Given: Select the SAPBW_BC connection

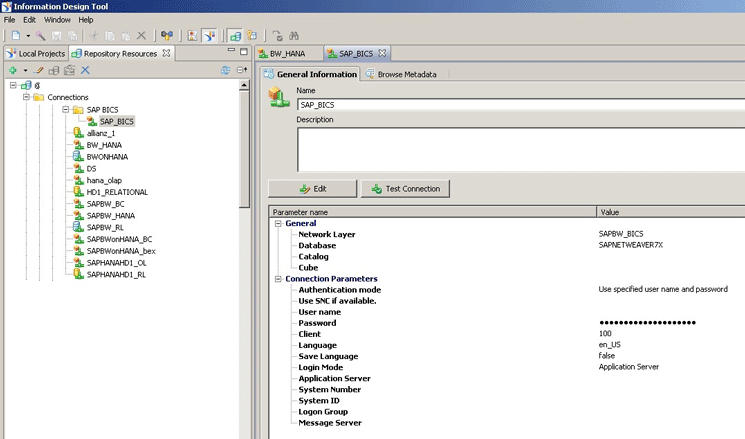Looking at the screenshot, I should click(x=105, y=204).
